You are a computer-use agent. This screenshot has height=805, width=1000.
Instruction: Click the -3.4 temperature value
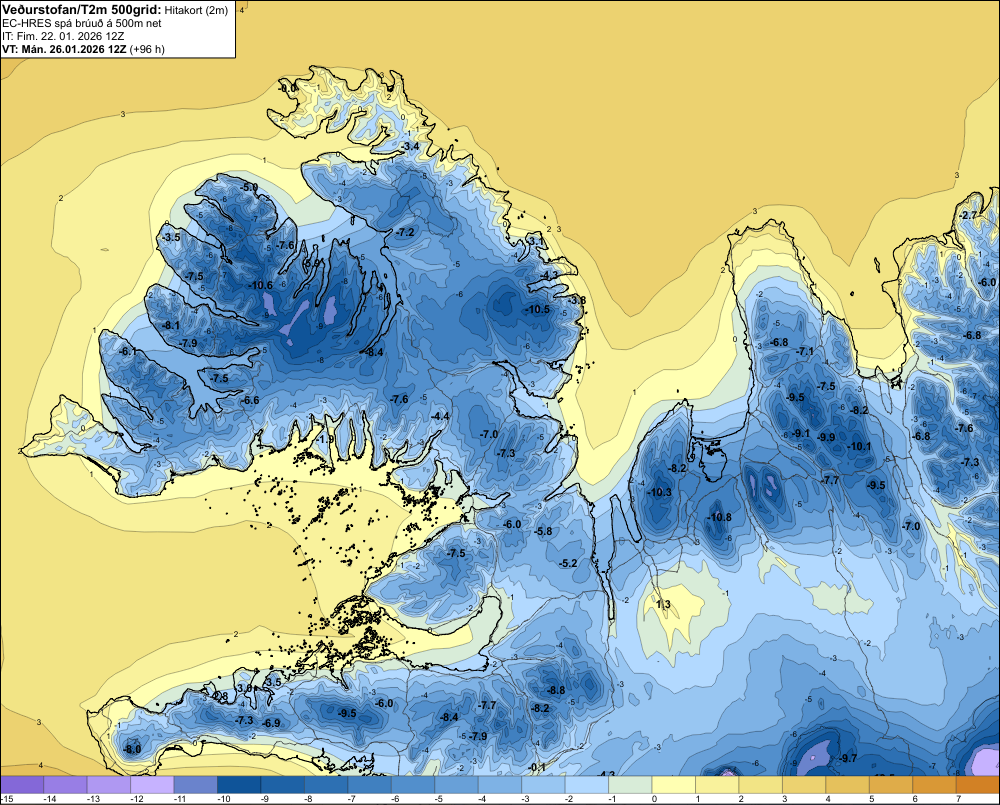410,147
